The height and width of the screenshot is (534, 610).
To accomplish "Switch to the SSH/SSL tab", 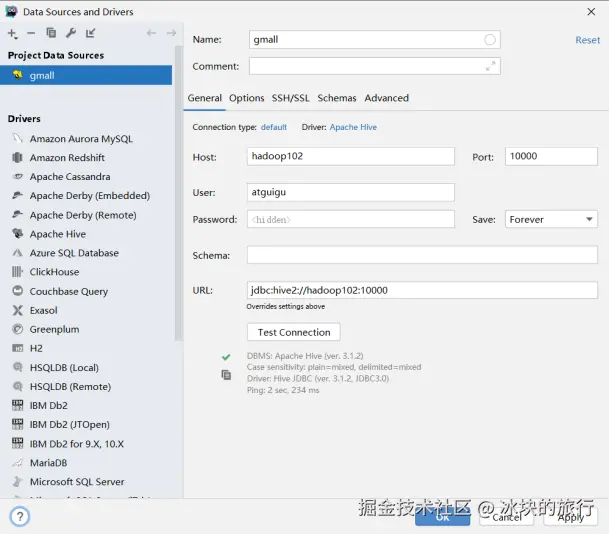I will [x=290, y=98].
